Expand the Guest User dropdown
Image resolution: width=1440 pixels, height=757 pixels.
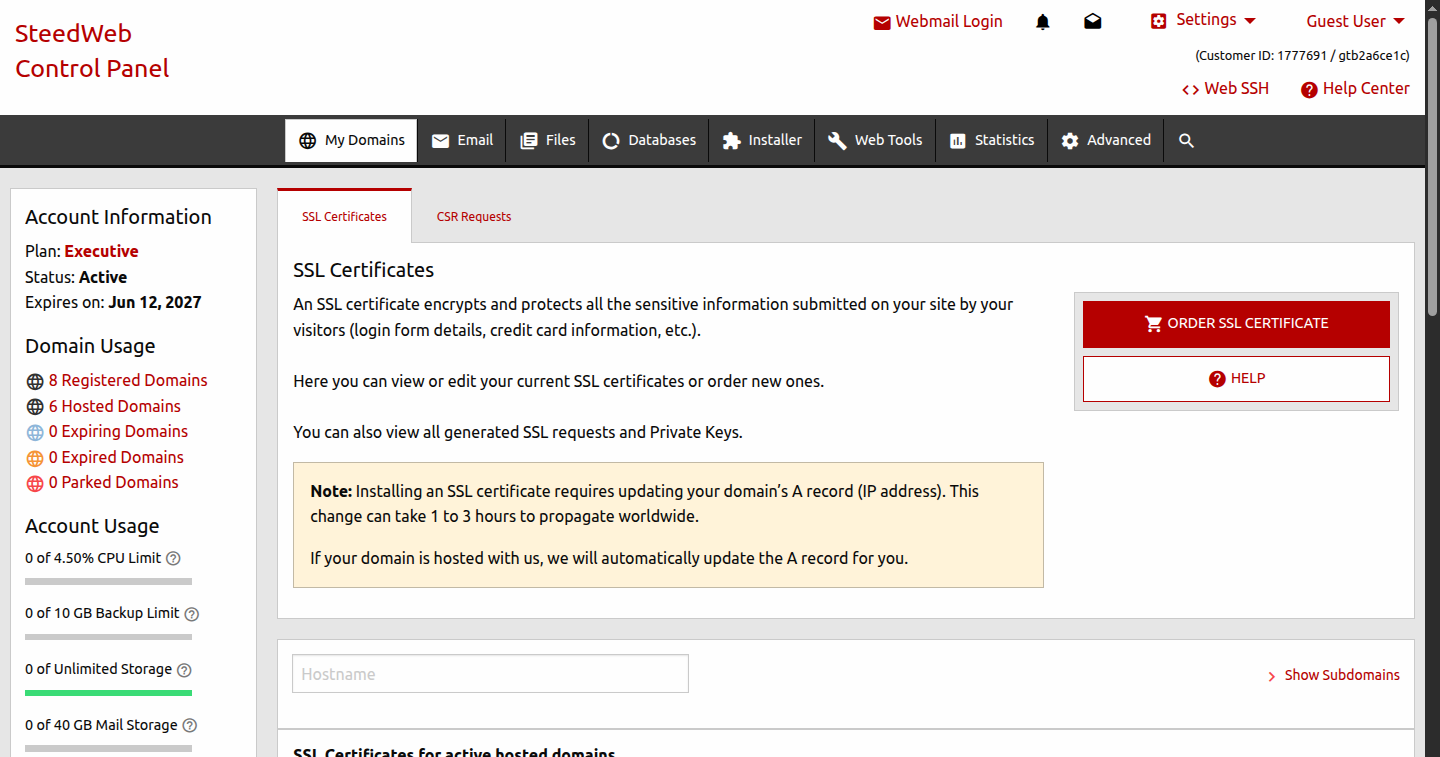click(x=1355, y=21)
